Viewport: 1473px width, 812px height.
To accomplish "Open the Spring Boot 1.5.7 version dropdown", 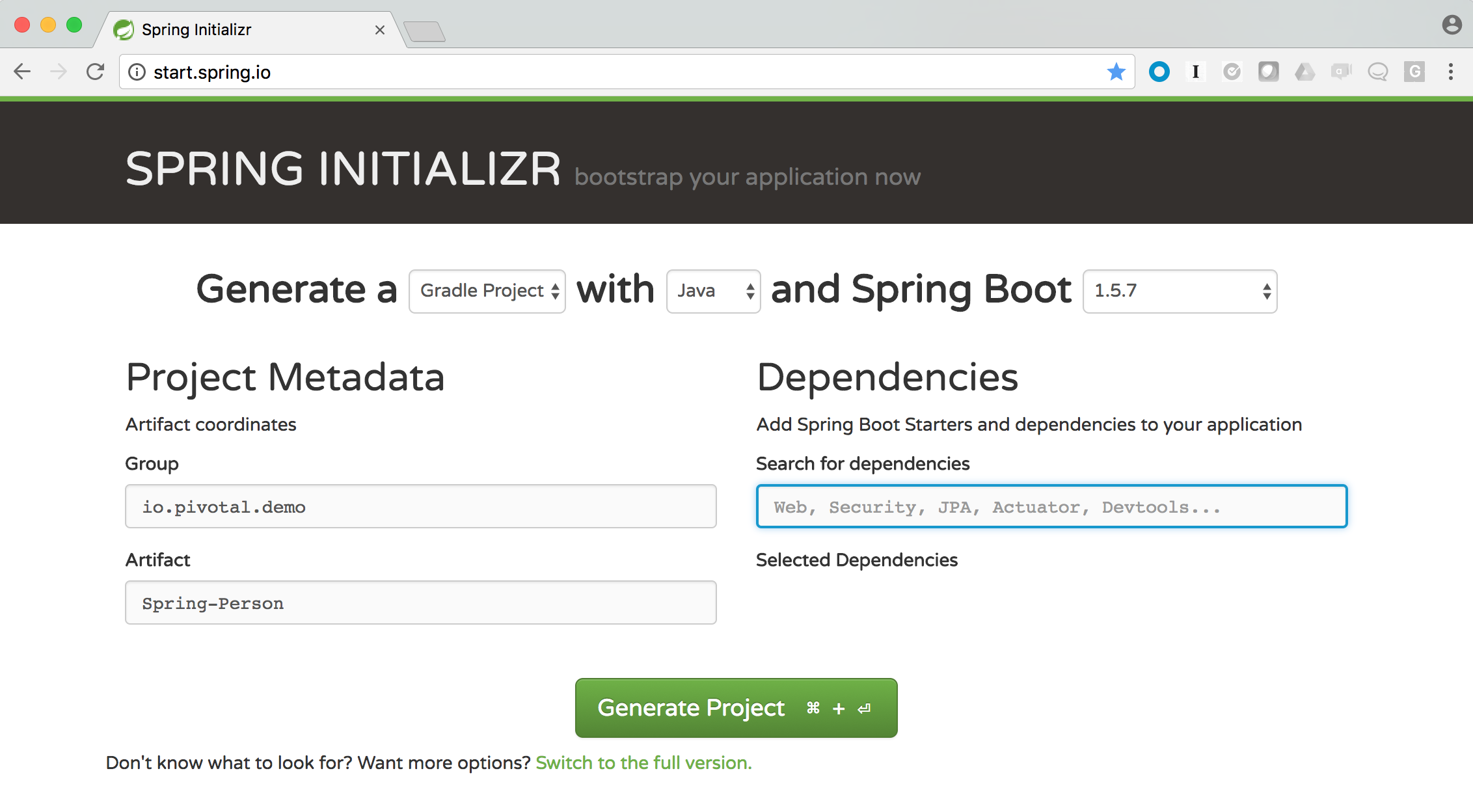I will click(1180, 291).
